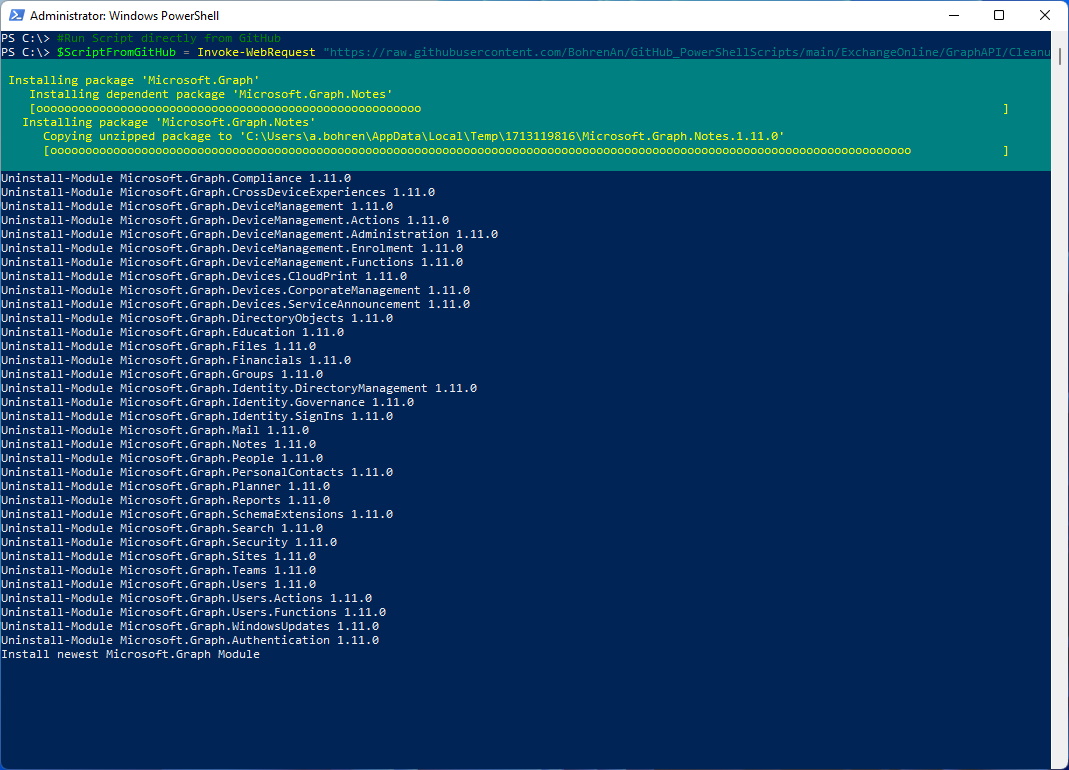
Task: Maximize the Windows PowerShell window
Action: click(x=999, y=15)
